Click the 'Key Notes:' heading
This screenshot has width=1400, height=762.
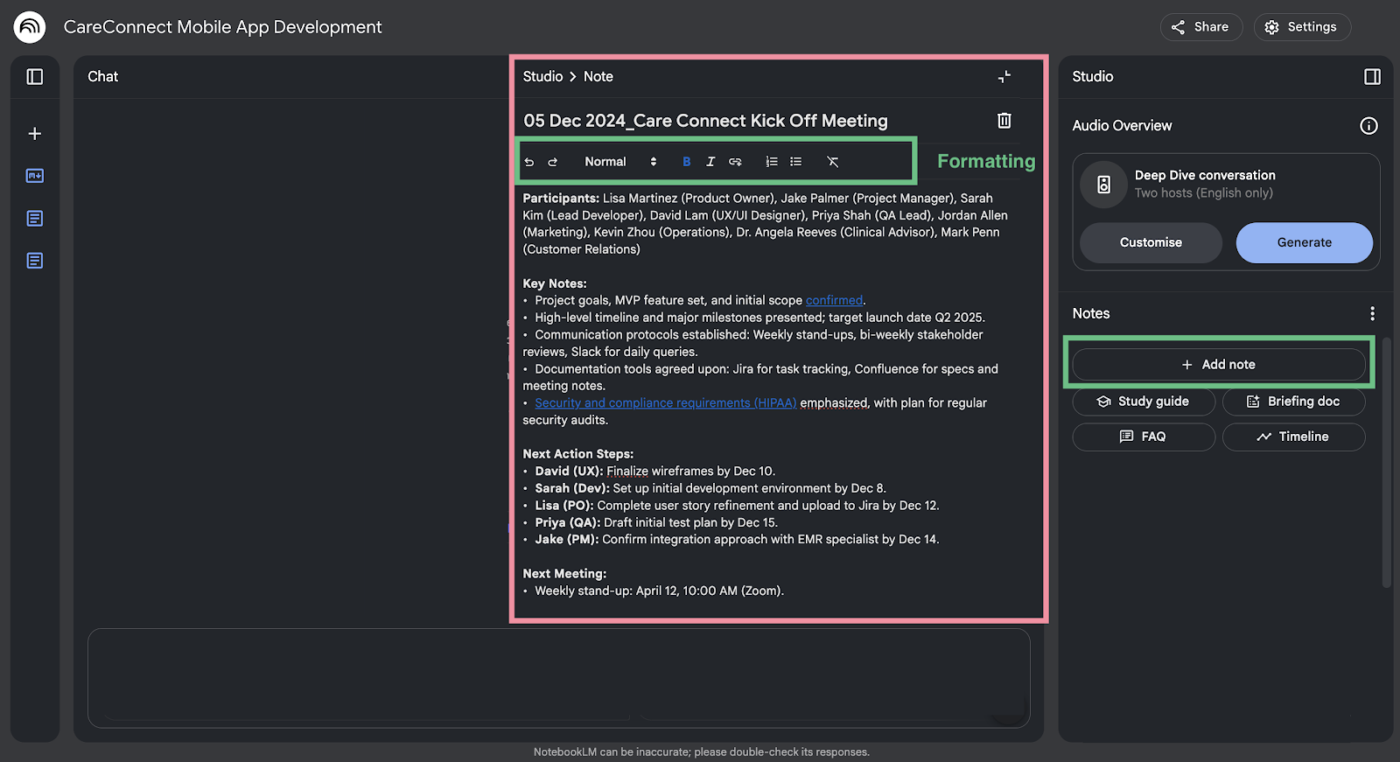555,284
